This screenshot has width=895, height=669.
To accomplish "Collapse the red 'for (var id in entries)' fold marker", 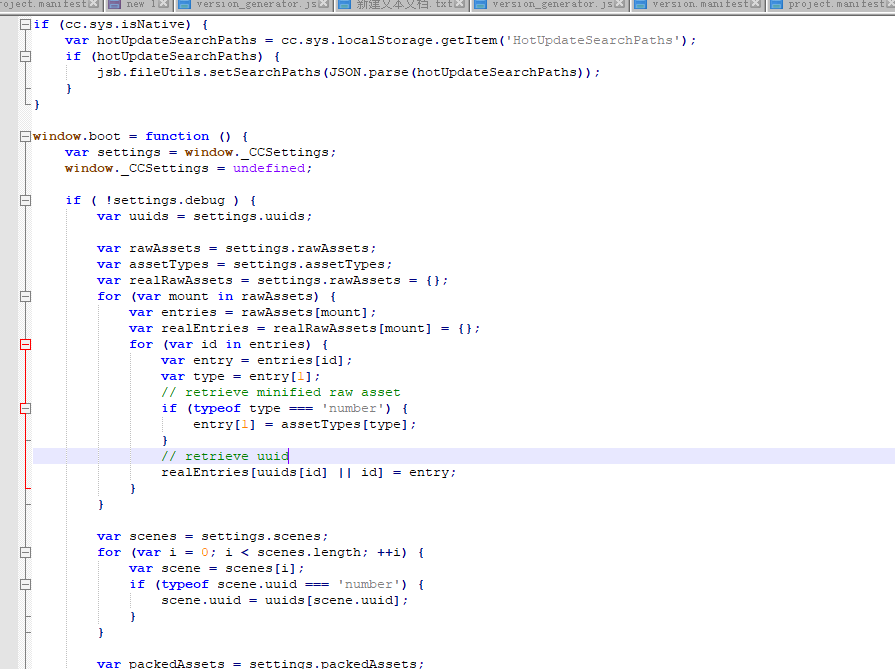I will pos(25,344).
